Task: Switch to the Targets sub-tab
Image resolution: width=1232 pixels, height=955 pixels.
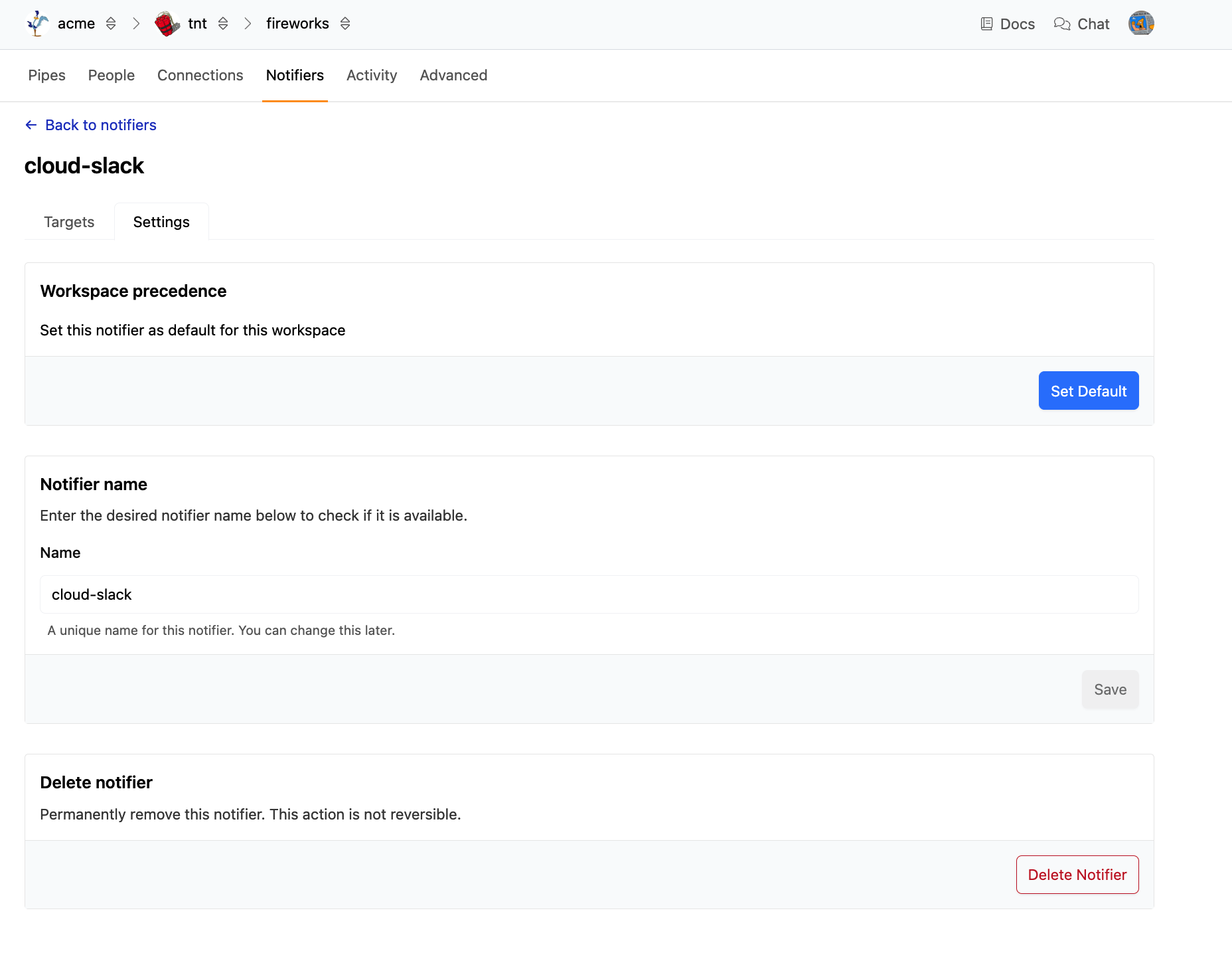Action: tap(69, 222)
